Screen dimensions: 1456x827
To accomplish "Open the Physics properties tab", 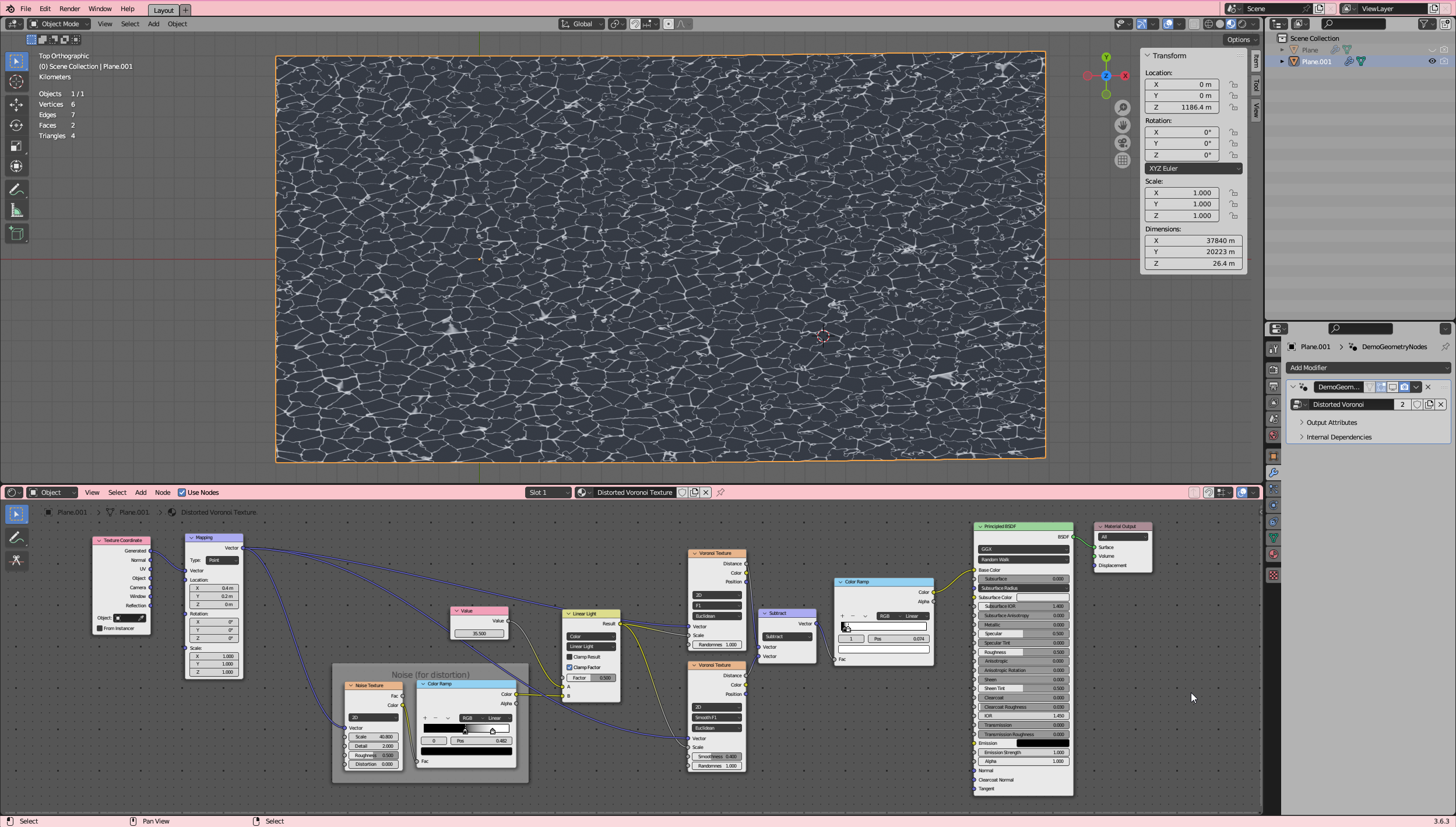I will click(x=1274, y=505).
